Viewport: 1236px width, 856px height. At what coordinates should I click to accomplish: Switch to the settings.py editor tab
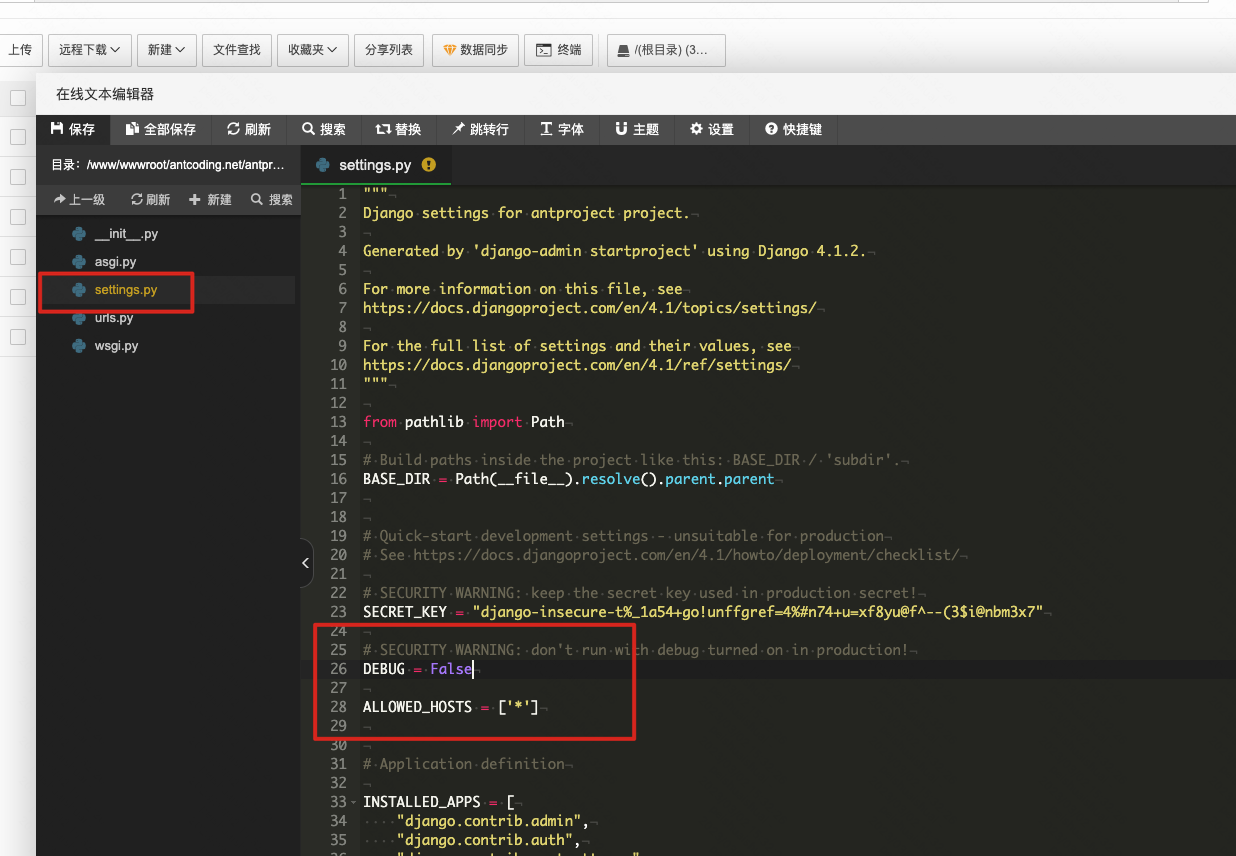pyautogui.click(x=375, y=165)
